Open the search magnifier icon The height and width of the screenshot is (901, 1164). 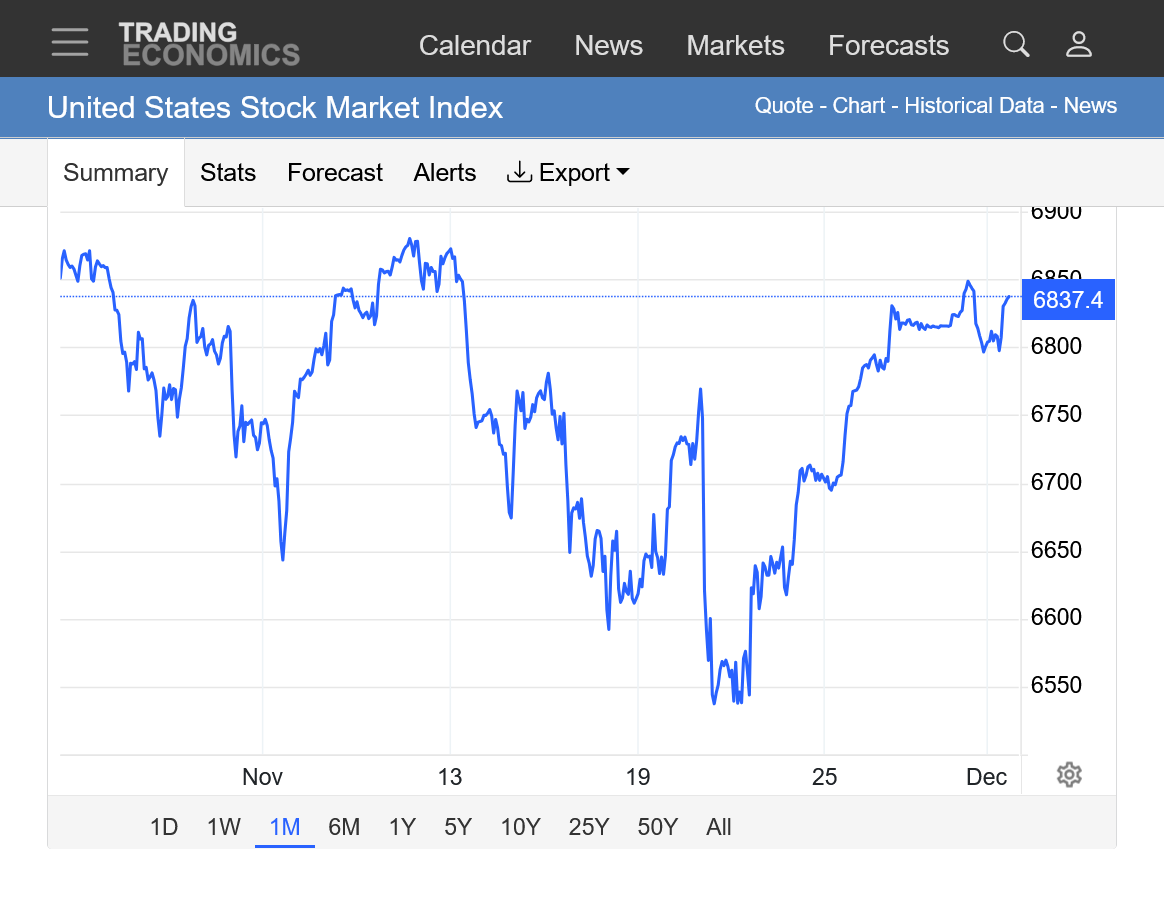[1016, 44]
